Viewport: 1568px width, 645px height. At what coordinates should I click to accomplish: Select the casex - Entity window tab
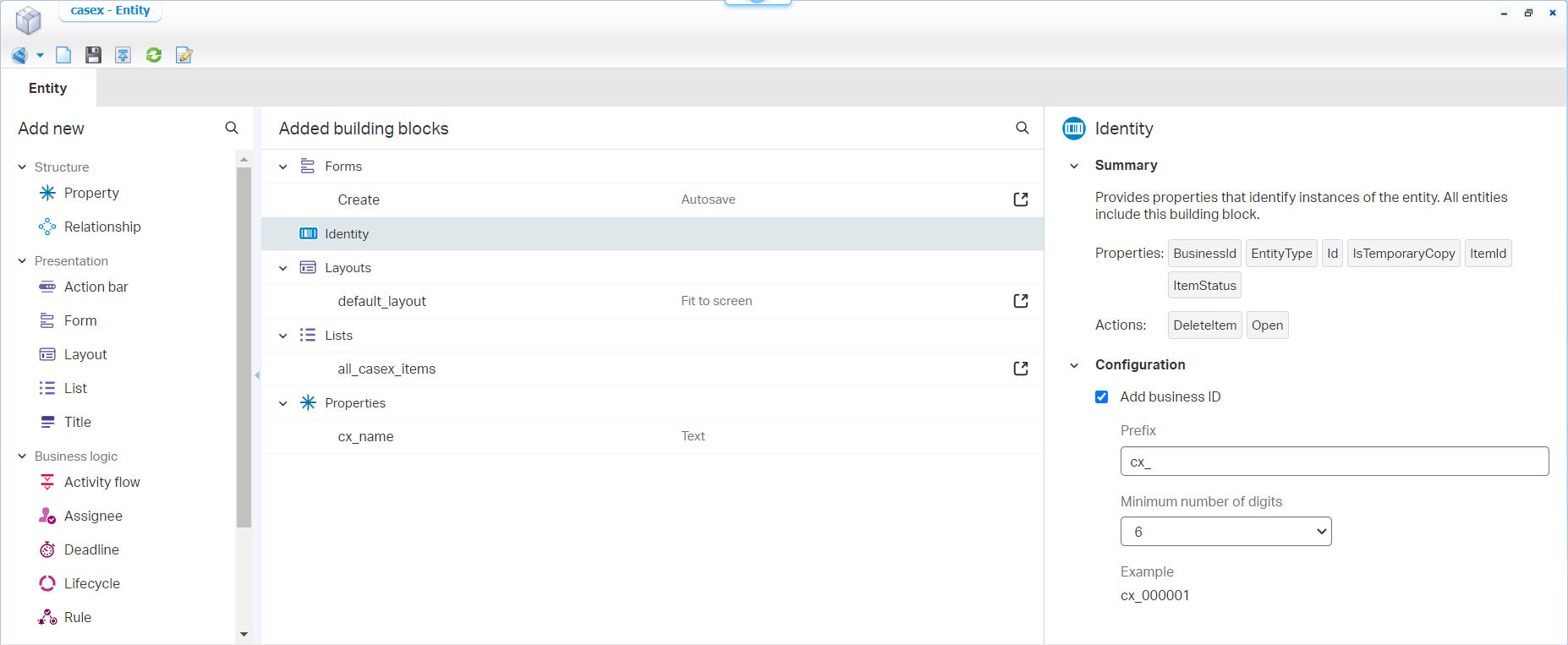(110, 11)
